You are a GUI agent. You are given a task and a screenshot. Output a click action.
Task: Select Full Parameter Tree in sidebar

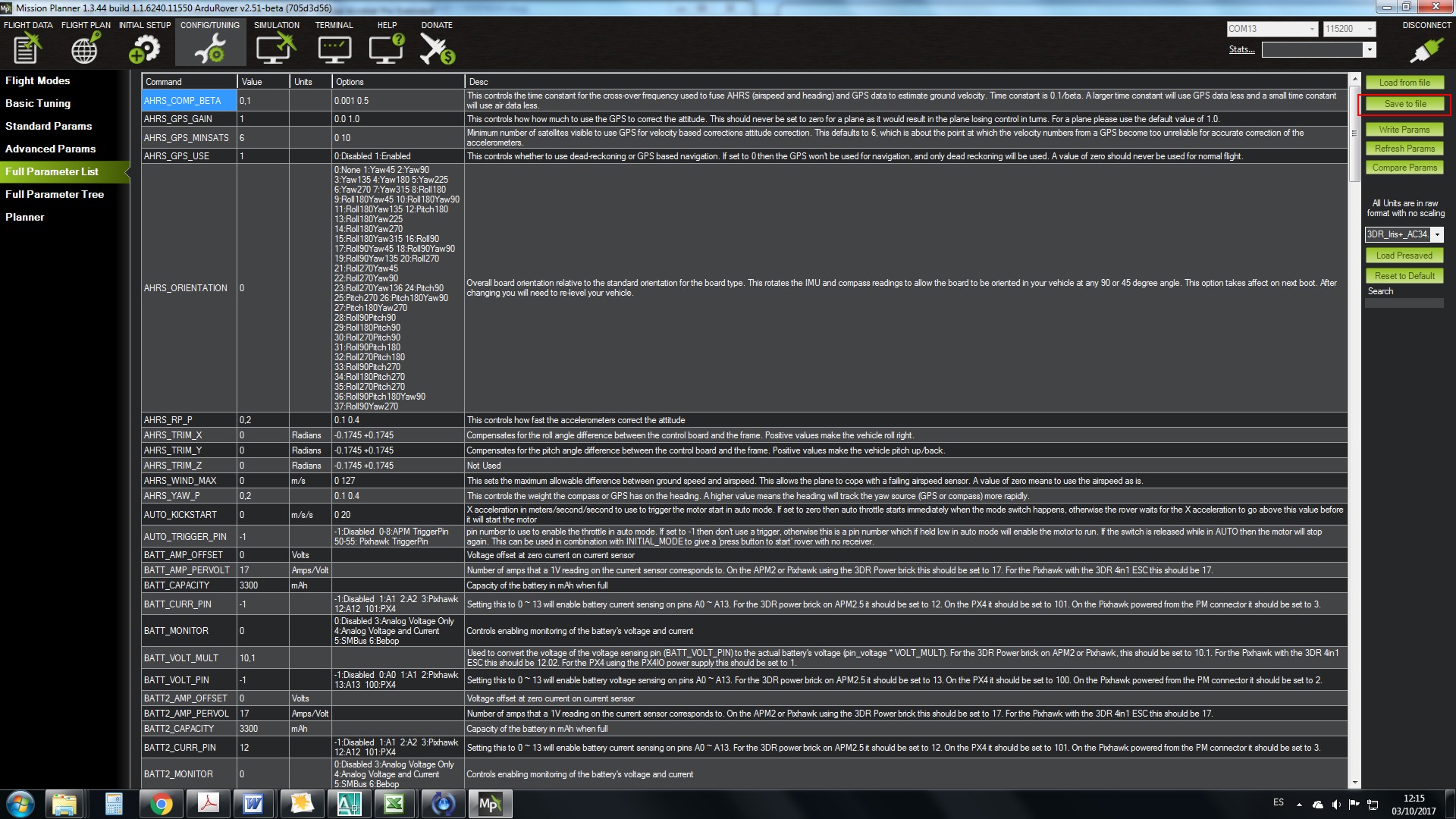55,194
